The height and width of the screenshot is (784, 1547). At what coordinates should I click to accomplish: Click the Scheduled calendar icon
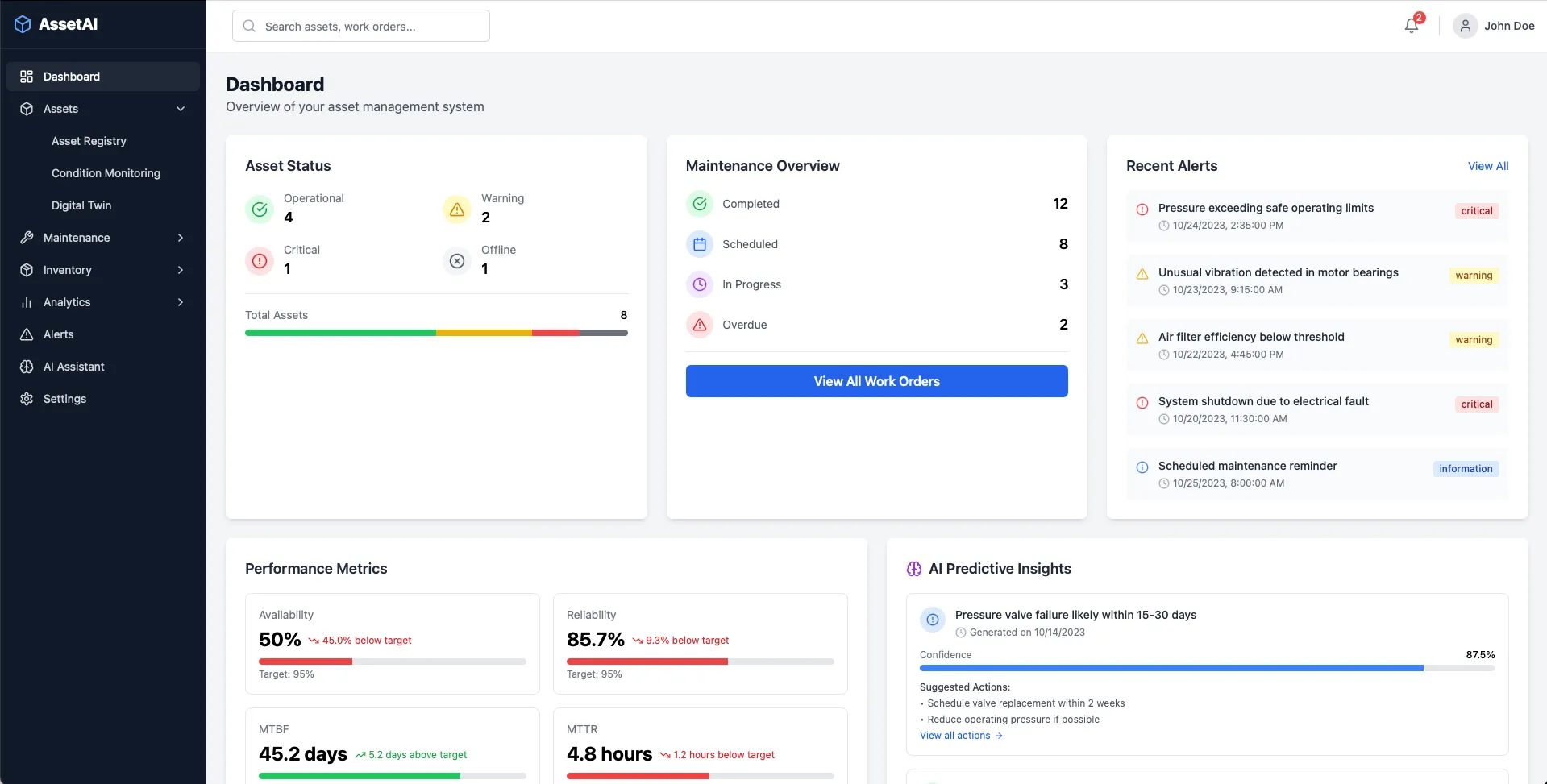pyautogui.click(x=700, y=244)
